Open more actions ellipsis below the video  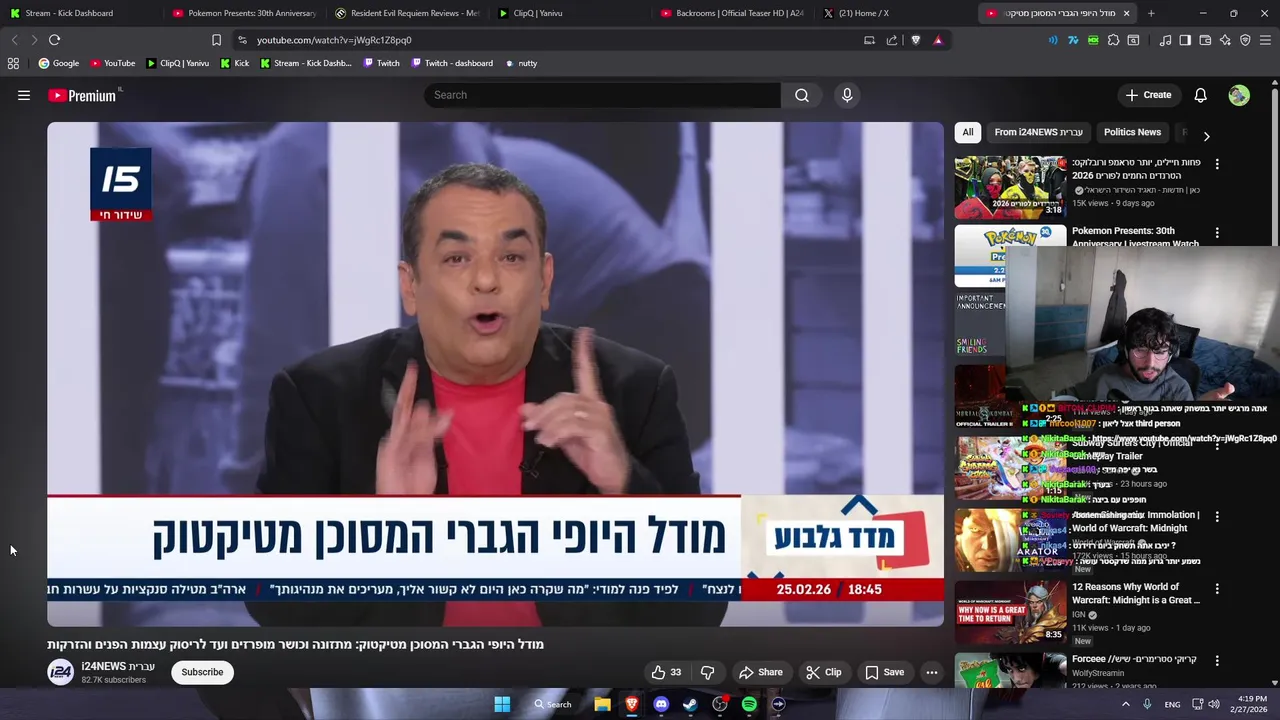click(x=931, y=672)
